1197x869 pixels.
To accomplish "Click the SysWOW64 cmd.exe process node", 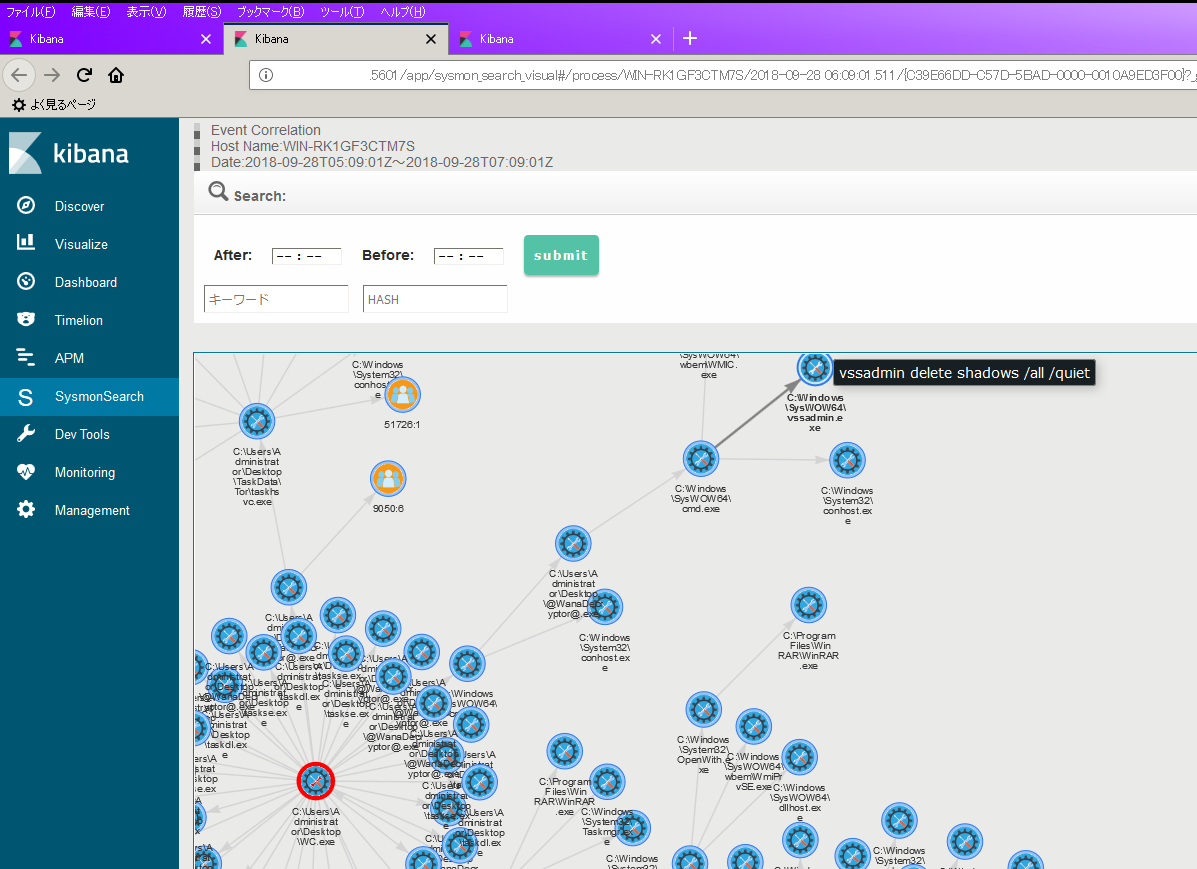I will 700,459.
